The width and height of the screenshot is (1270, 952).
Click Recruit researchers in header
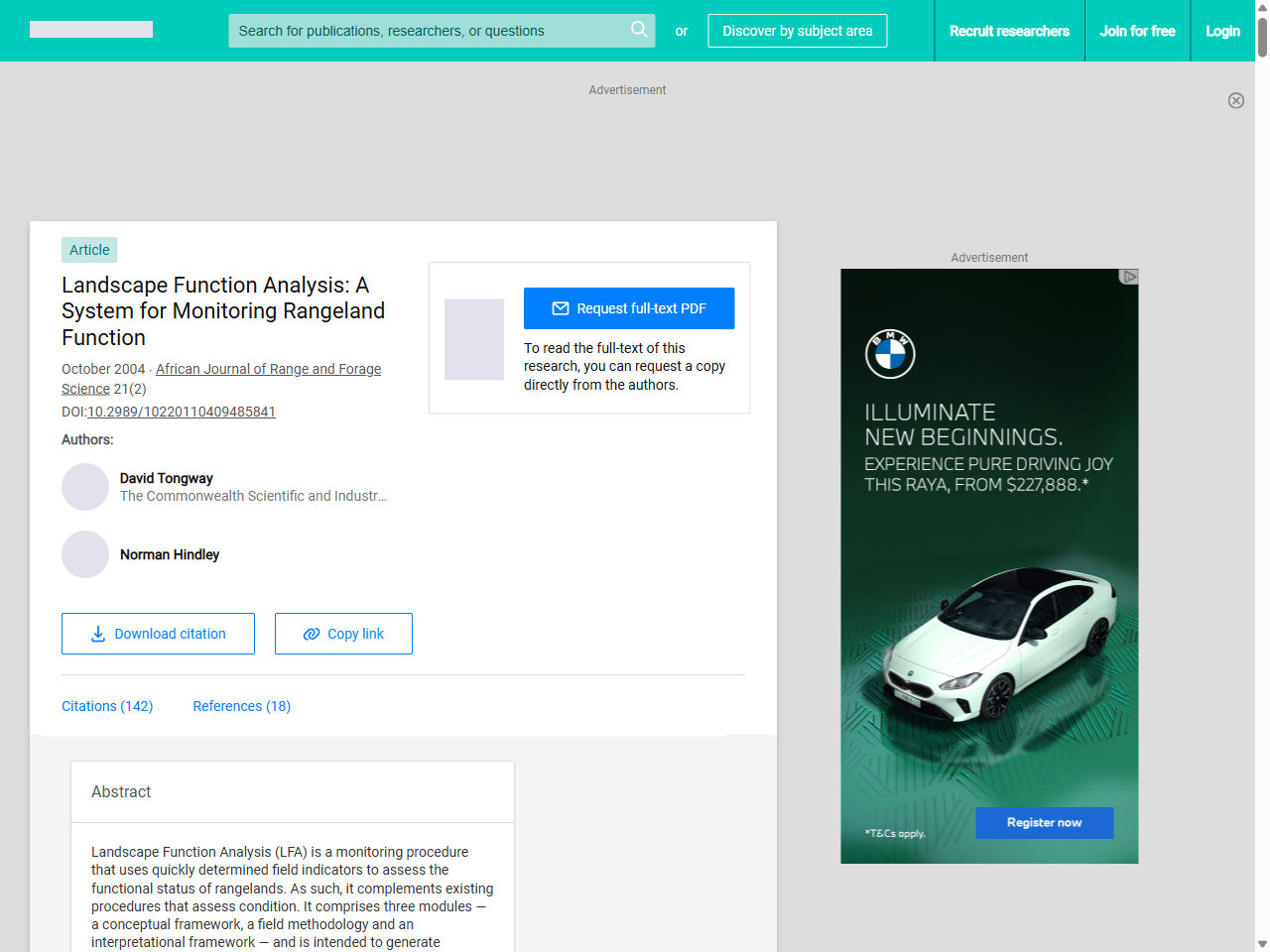click(1009, 31)
